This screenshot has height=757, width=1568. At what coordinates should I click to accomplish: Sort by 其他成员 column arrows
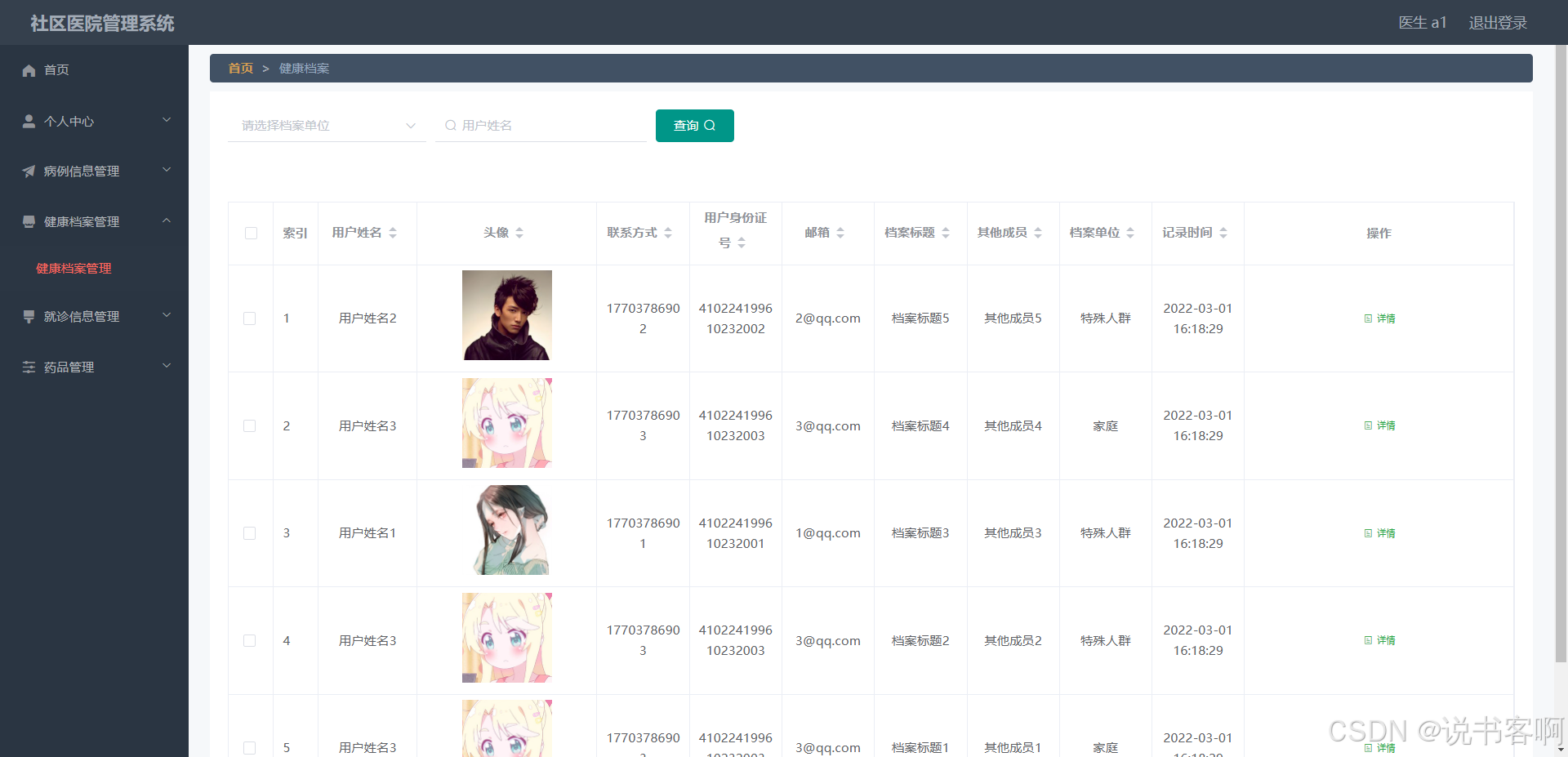pos(1038,233)
